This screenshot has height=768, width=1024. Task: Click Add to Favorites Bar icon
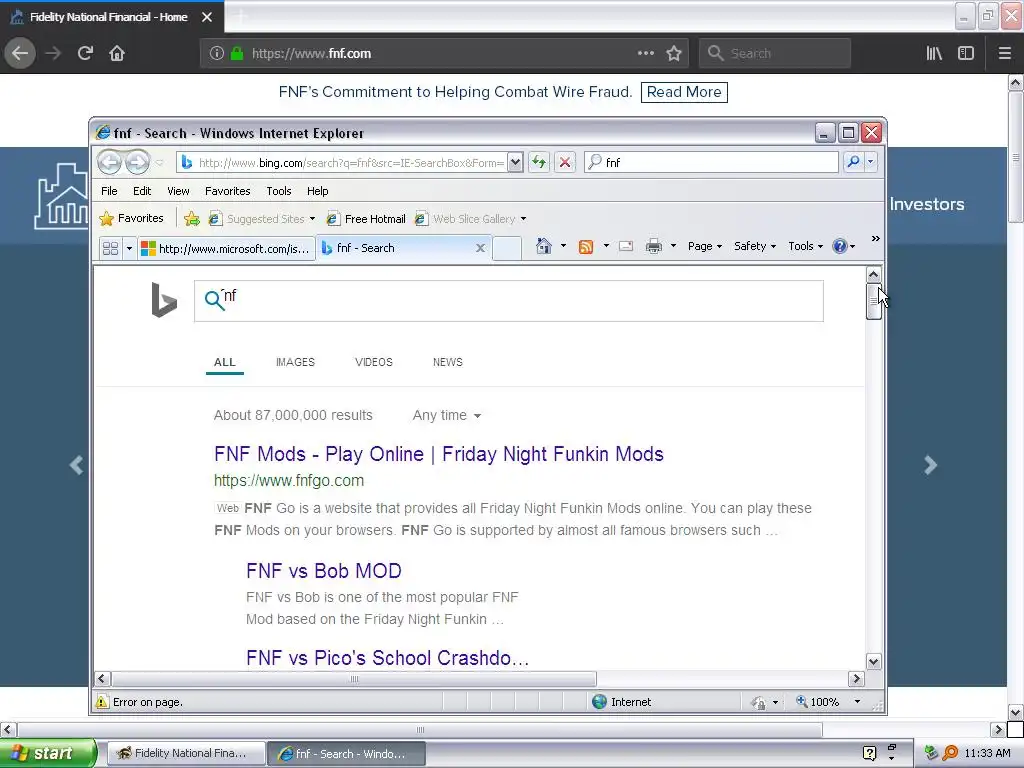click(x=191, y=219)
